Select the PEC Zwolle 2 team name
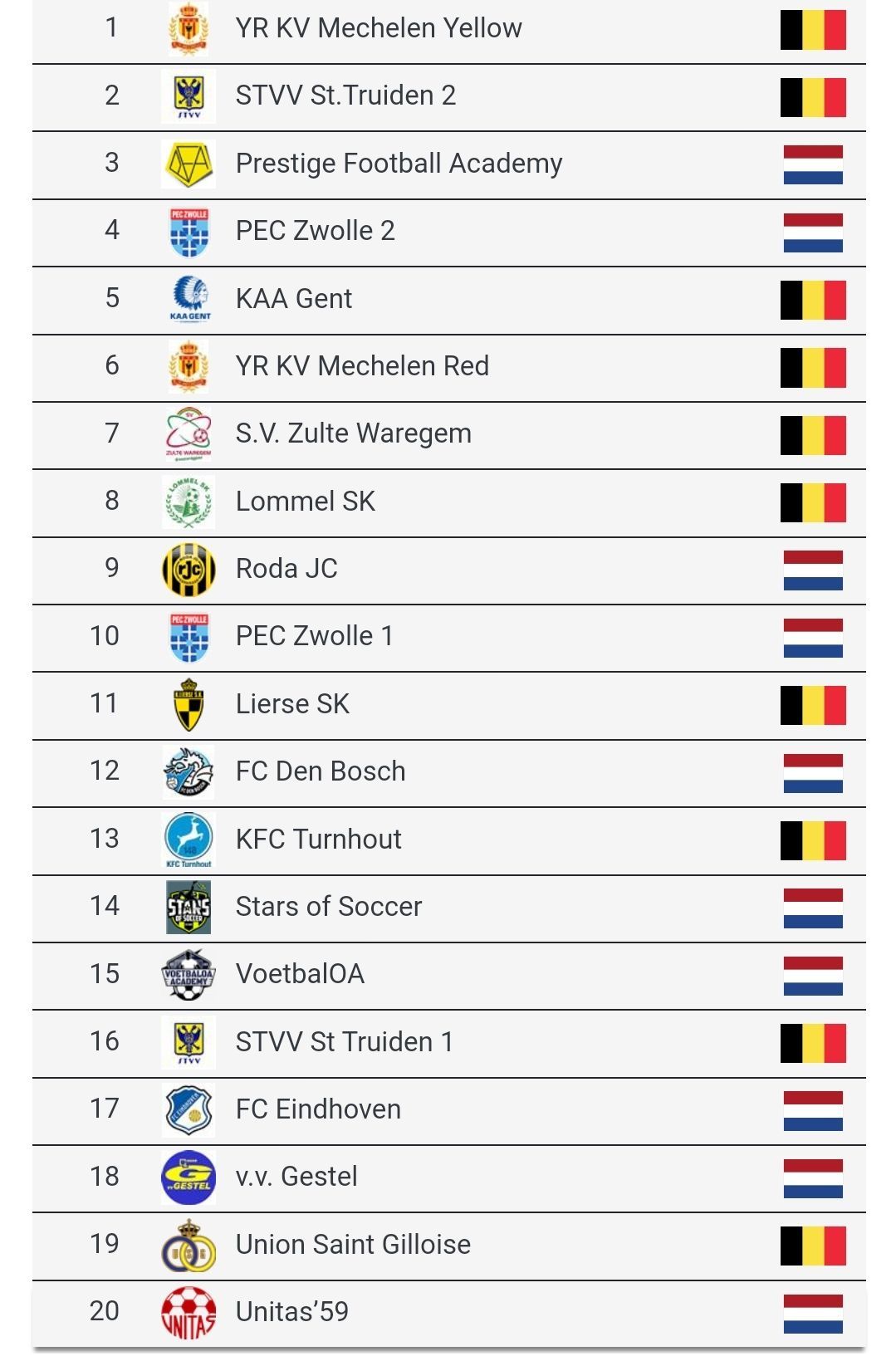 pos(315,231)
